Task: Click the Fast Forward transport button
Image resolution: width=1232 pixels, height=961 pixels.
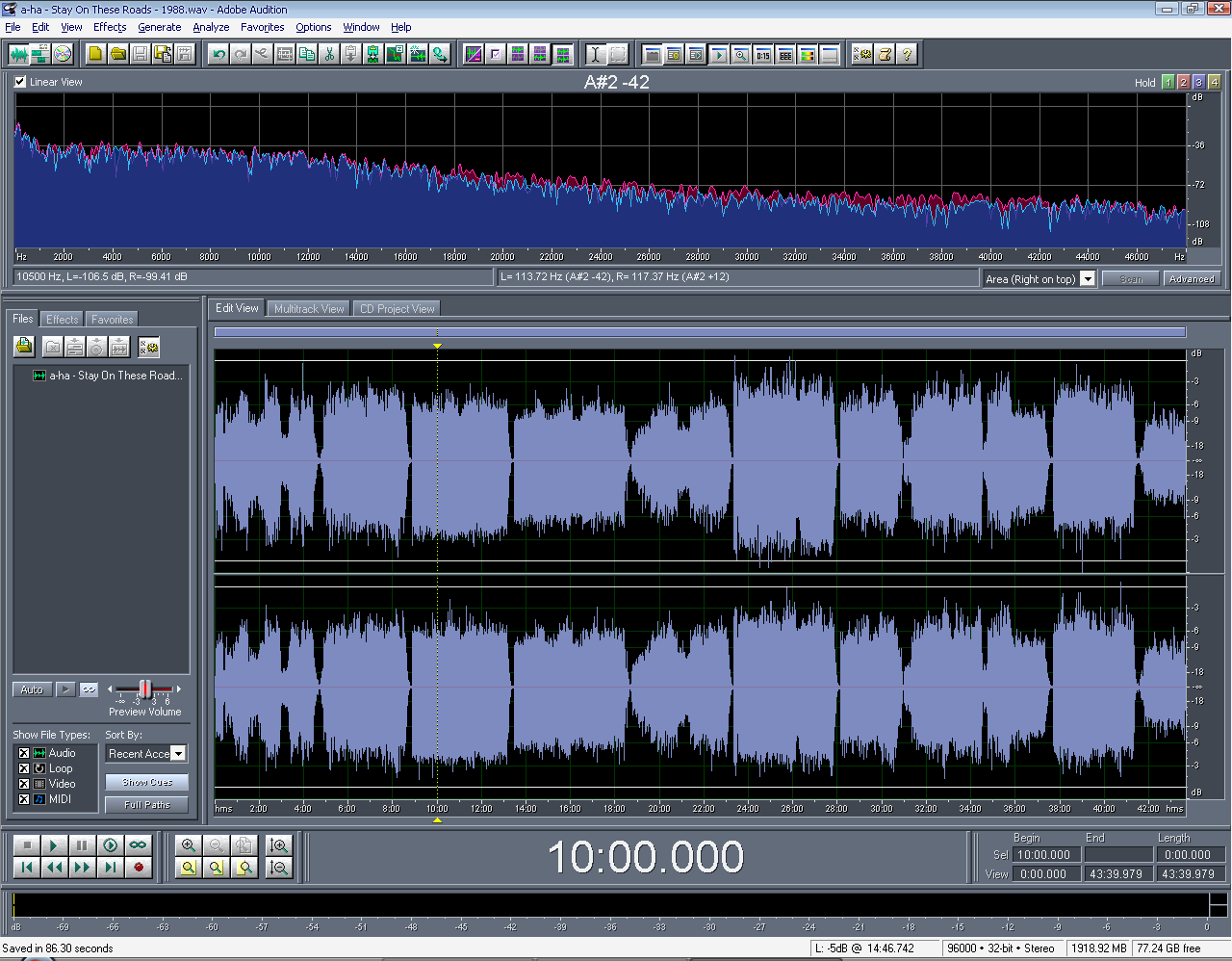Action: 83,867
